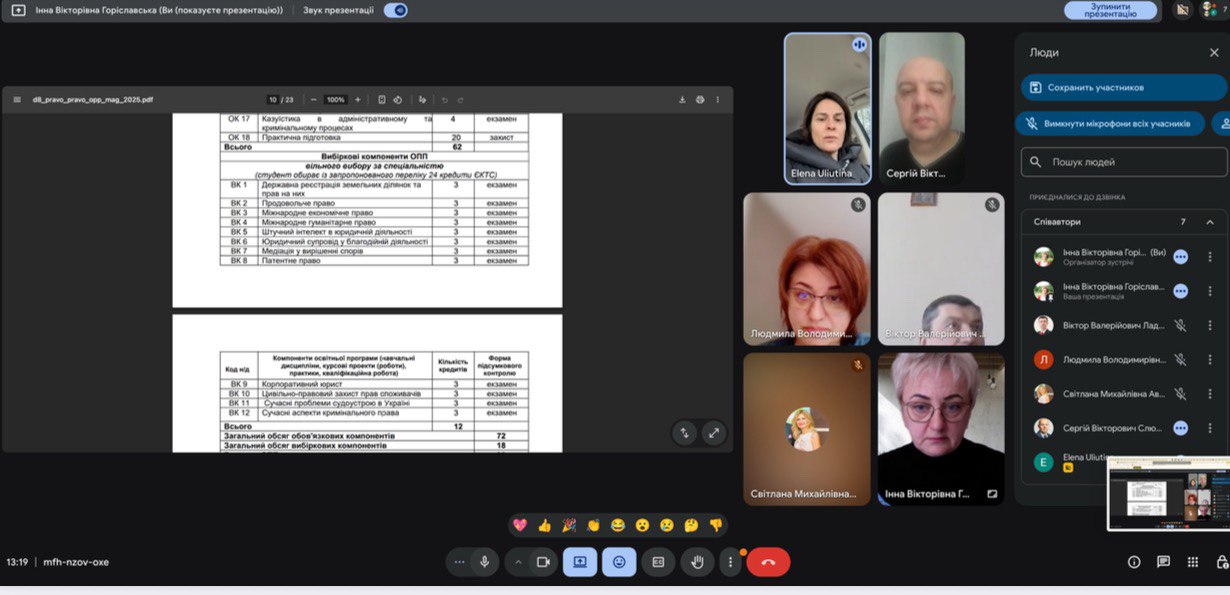The image size is (1230, 595).
Task: Click the PDF zoom level 100% field
Action: pos(336,100)
